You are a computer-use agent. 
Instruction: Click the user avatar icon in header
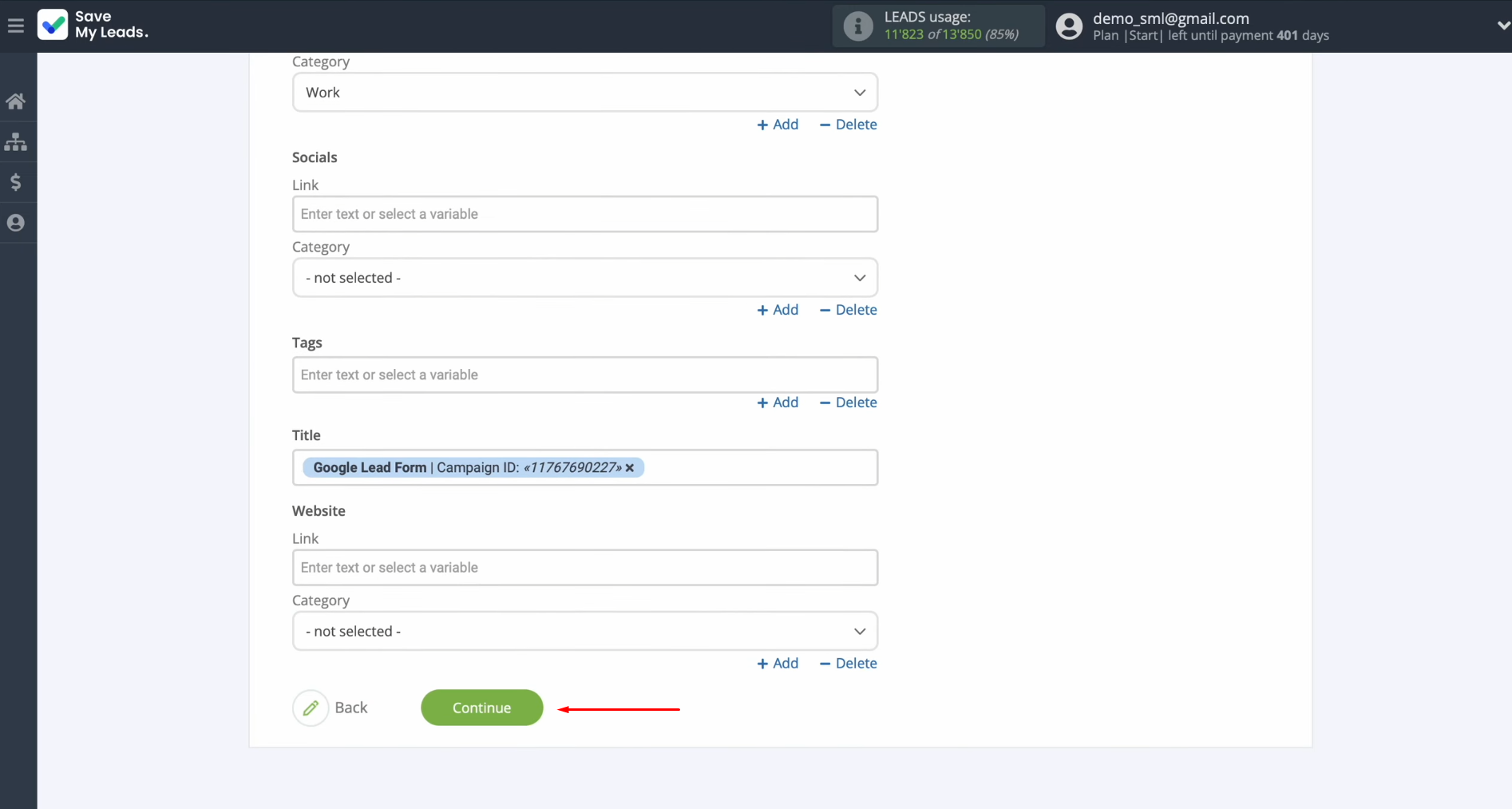(x=1069, y=26)
